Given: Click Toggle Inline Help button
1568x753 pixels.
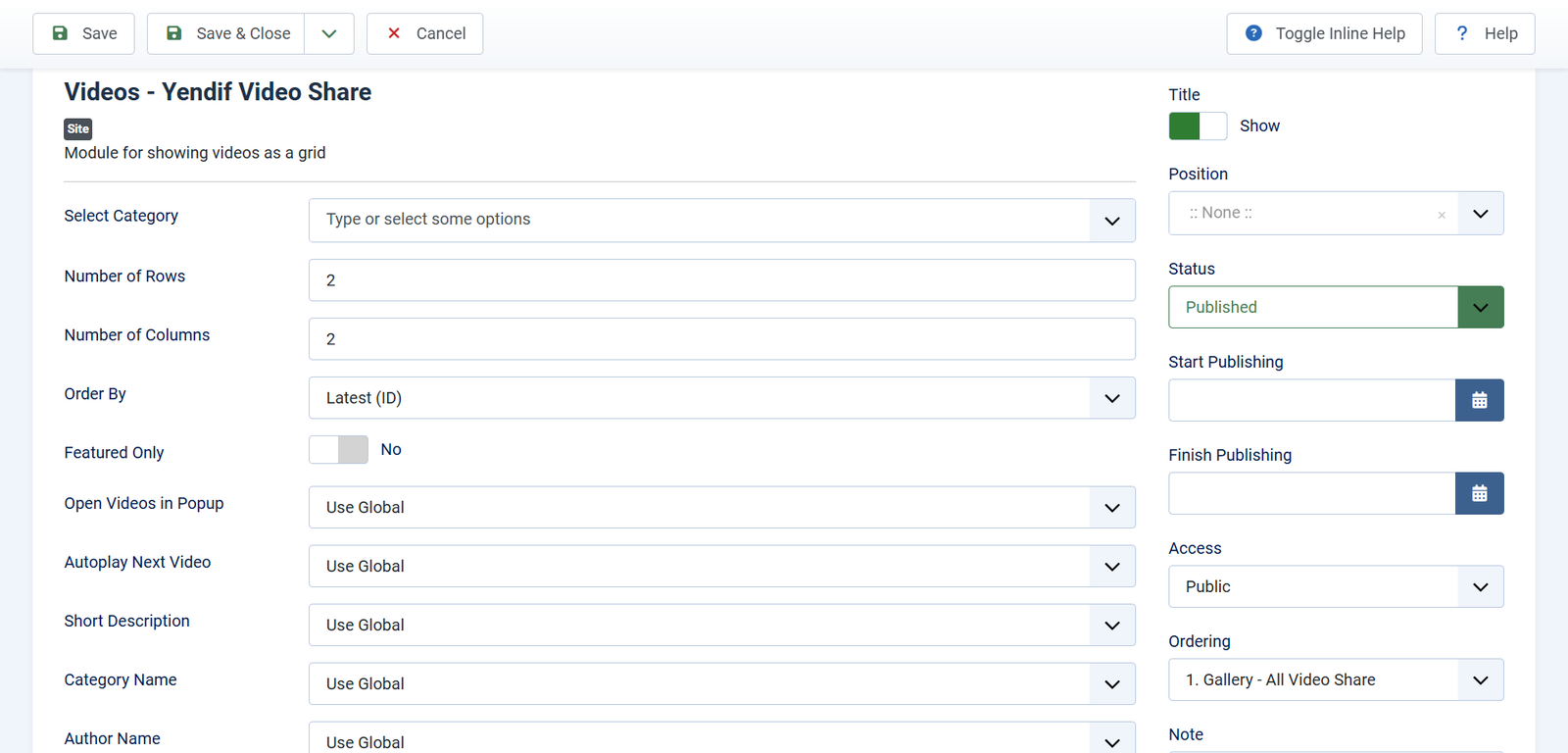Looking at the screenshot, I should click(1324, 33).
